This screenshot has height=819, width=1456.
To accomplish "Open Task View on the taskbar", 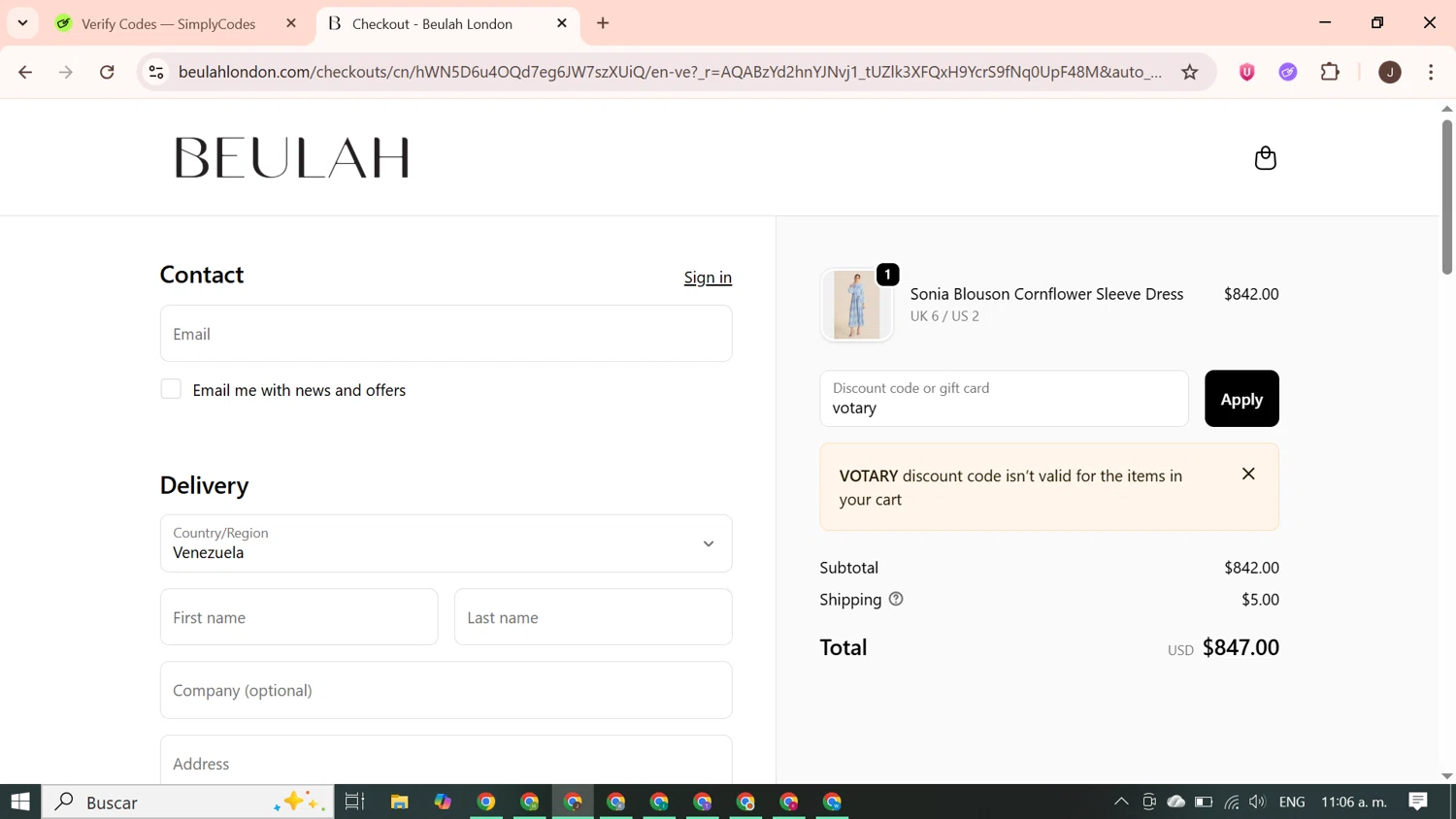I will pyautogui.click(x=354, y=802).
